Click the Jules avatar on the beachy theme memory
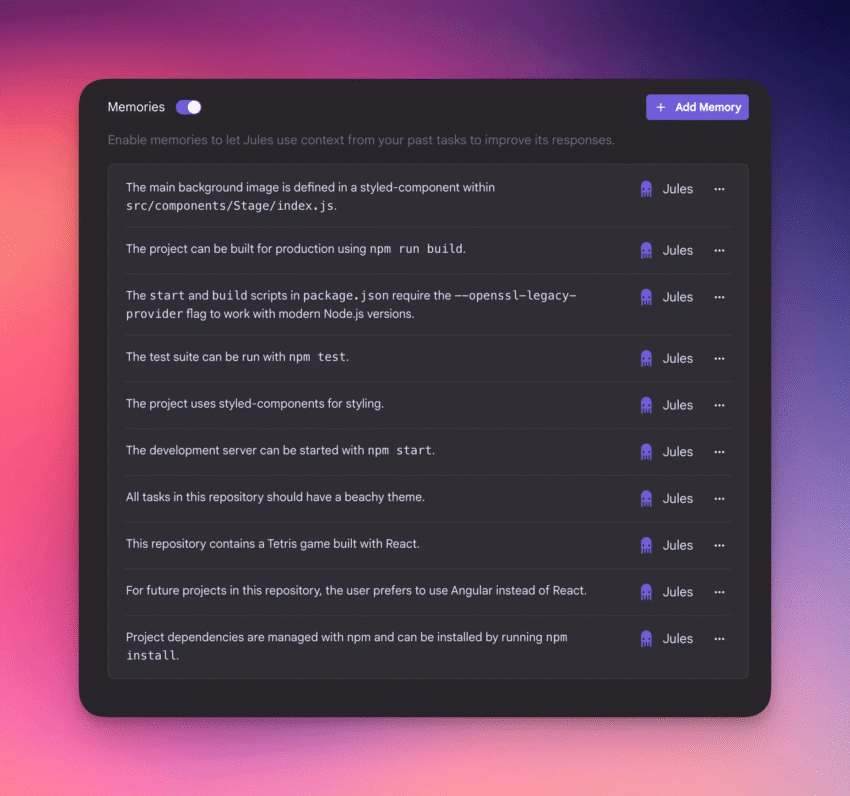Viewport: 850px width, 796px height. (x=646, y=498)
